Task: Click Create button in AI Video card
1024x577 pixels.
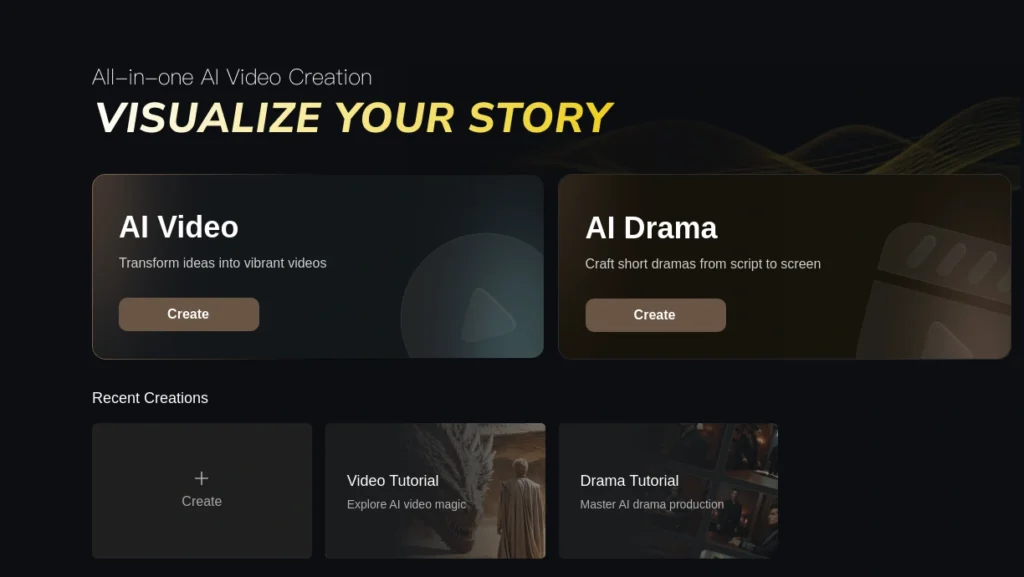Action: click(189, 314)
